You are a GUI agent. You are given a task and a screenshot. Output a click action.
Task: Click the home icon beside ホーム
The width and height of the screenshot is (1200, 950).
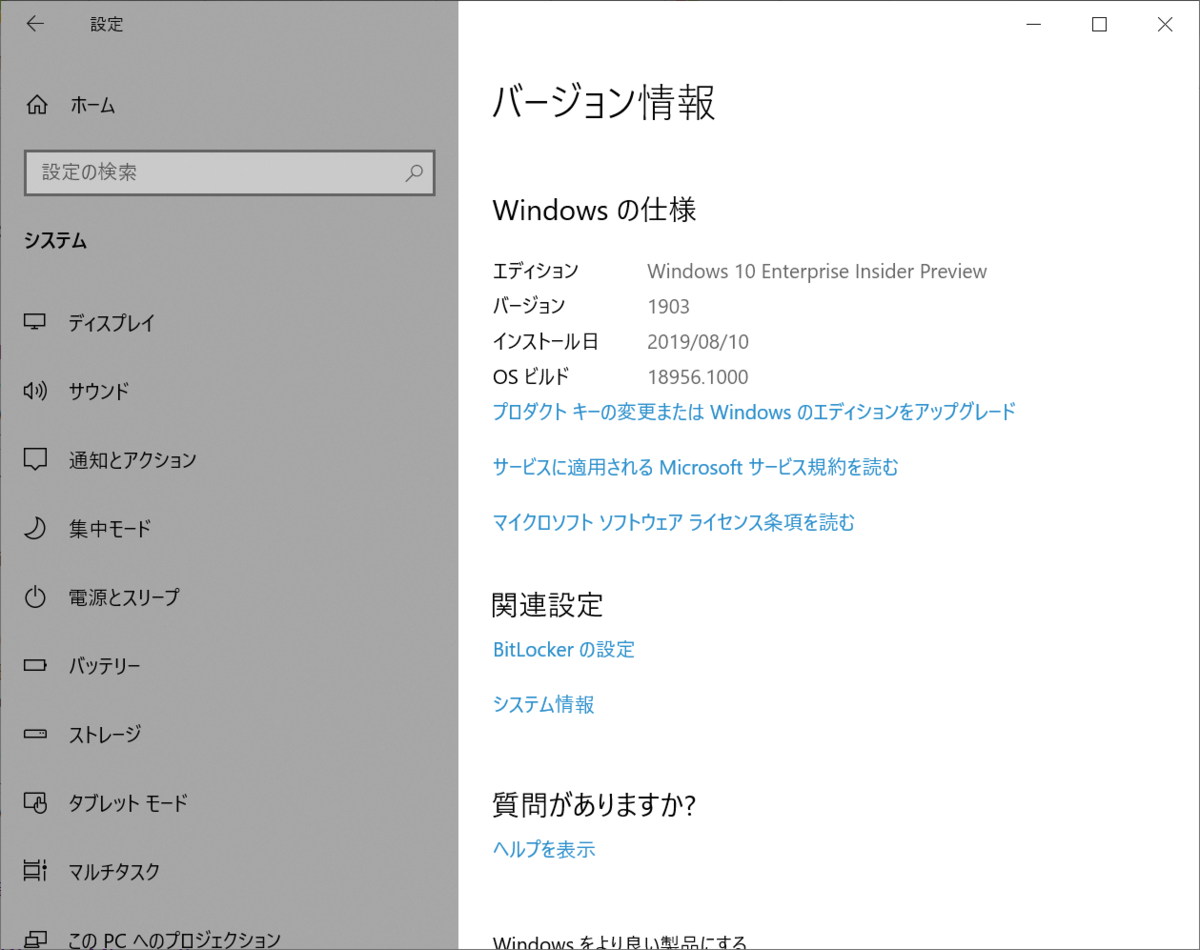(x=36, y=105)
